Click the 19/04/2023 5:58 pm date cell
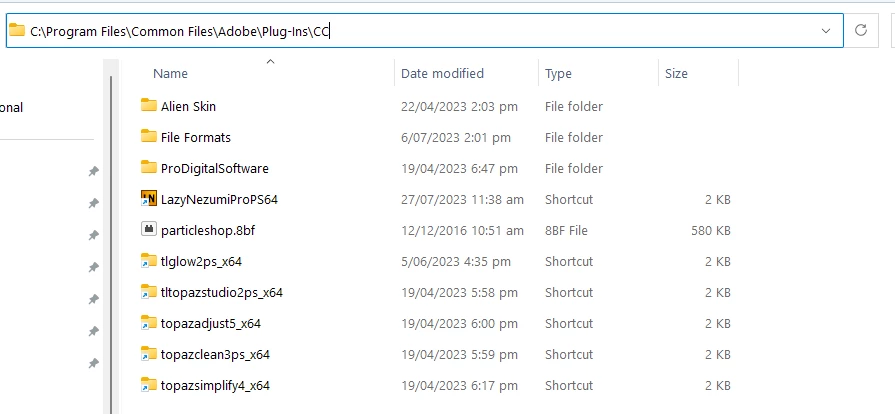Image resolution: width=895 pixels, height=414 pixels. click(x=459, y=292)
